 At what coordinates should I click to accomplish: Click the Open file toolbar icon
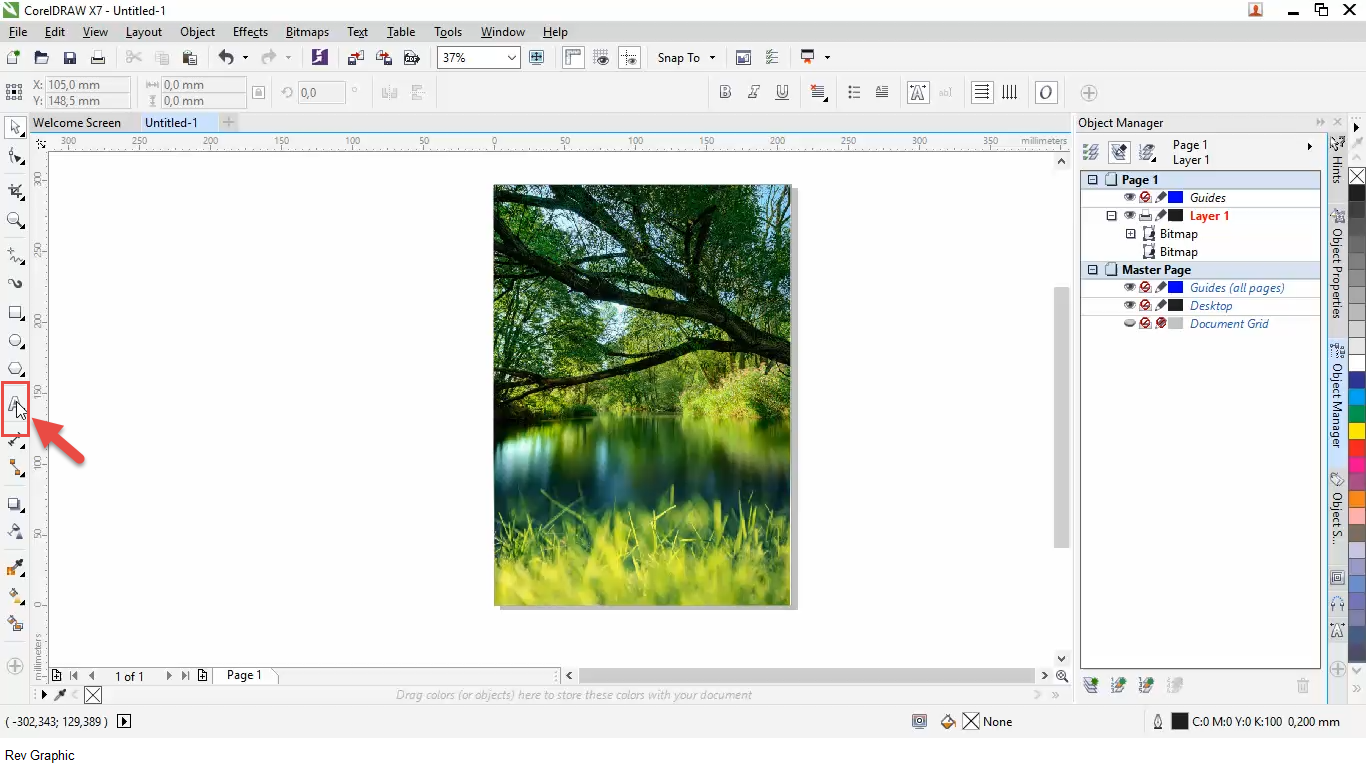point(41,58)
